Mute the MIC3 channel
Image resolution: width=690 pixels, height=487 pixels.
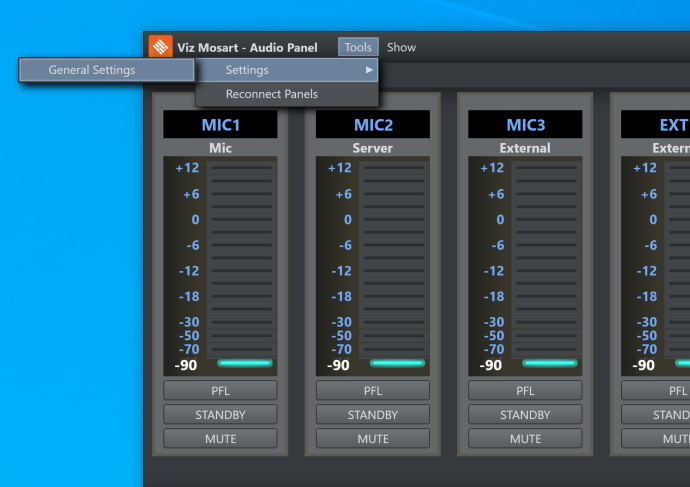coord(525,439)
